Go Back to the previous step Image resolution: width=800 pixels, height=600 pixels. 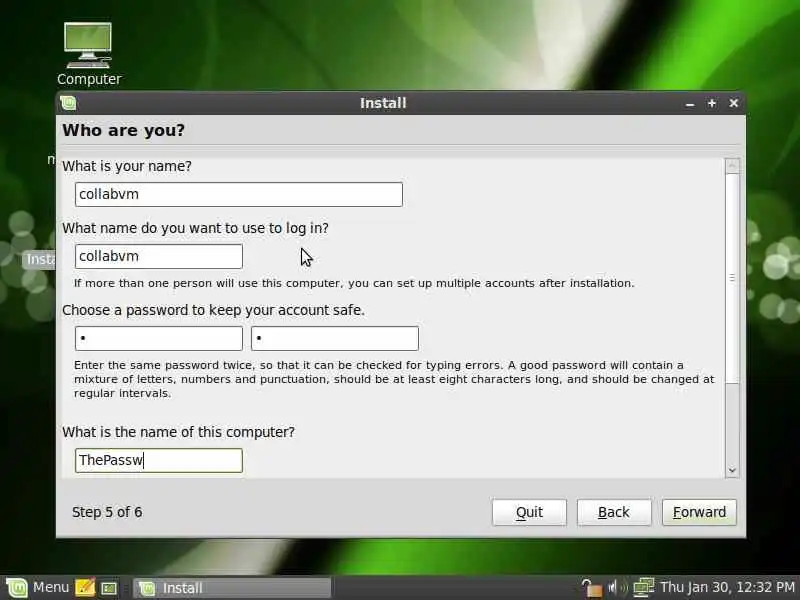coord(614,512)
